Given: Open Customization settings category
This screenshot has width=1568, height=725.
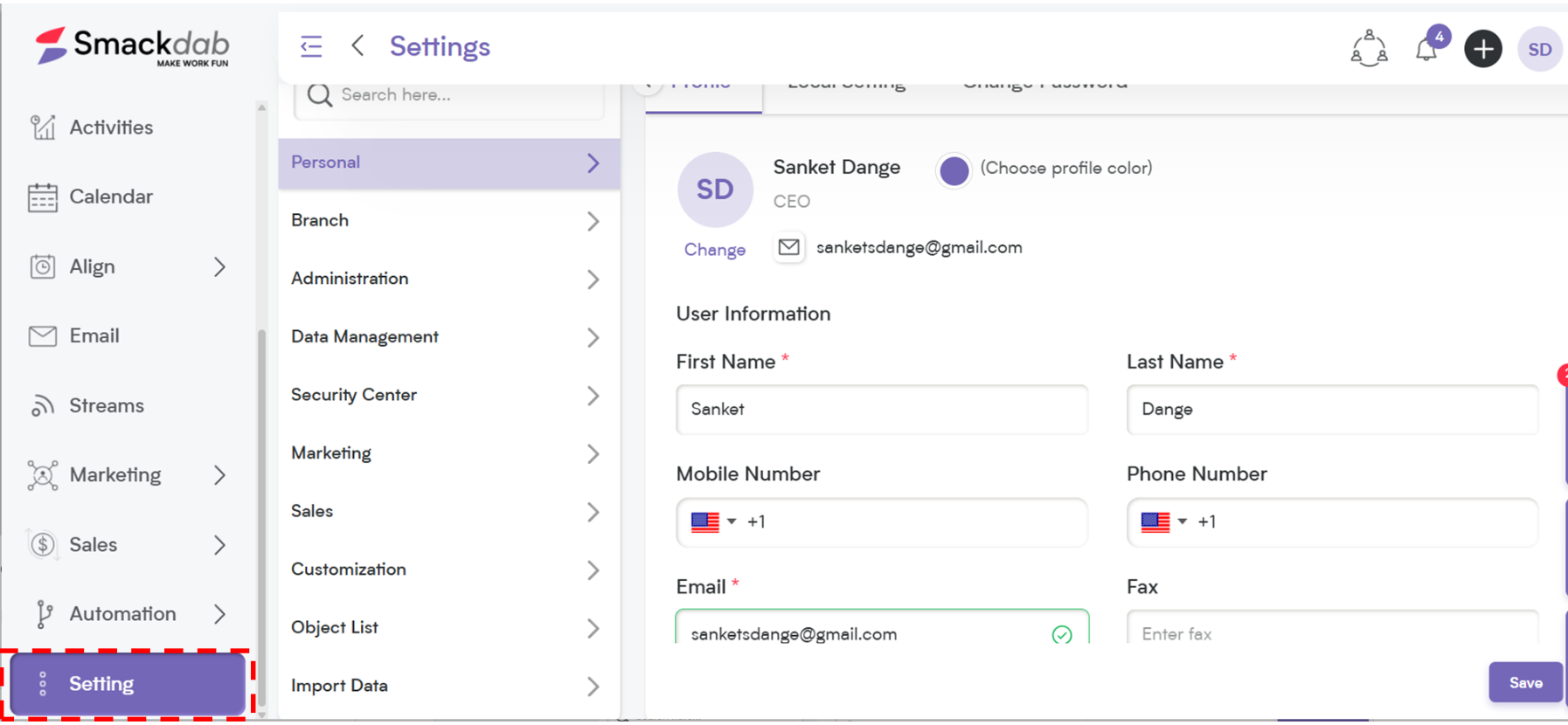Looking at the screenshot, I should [448, 570].
